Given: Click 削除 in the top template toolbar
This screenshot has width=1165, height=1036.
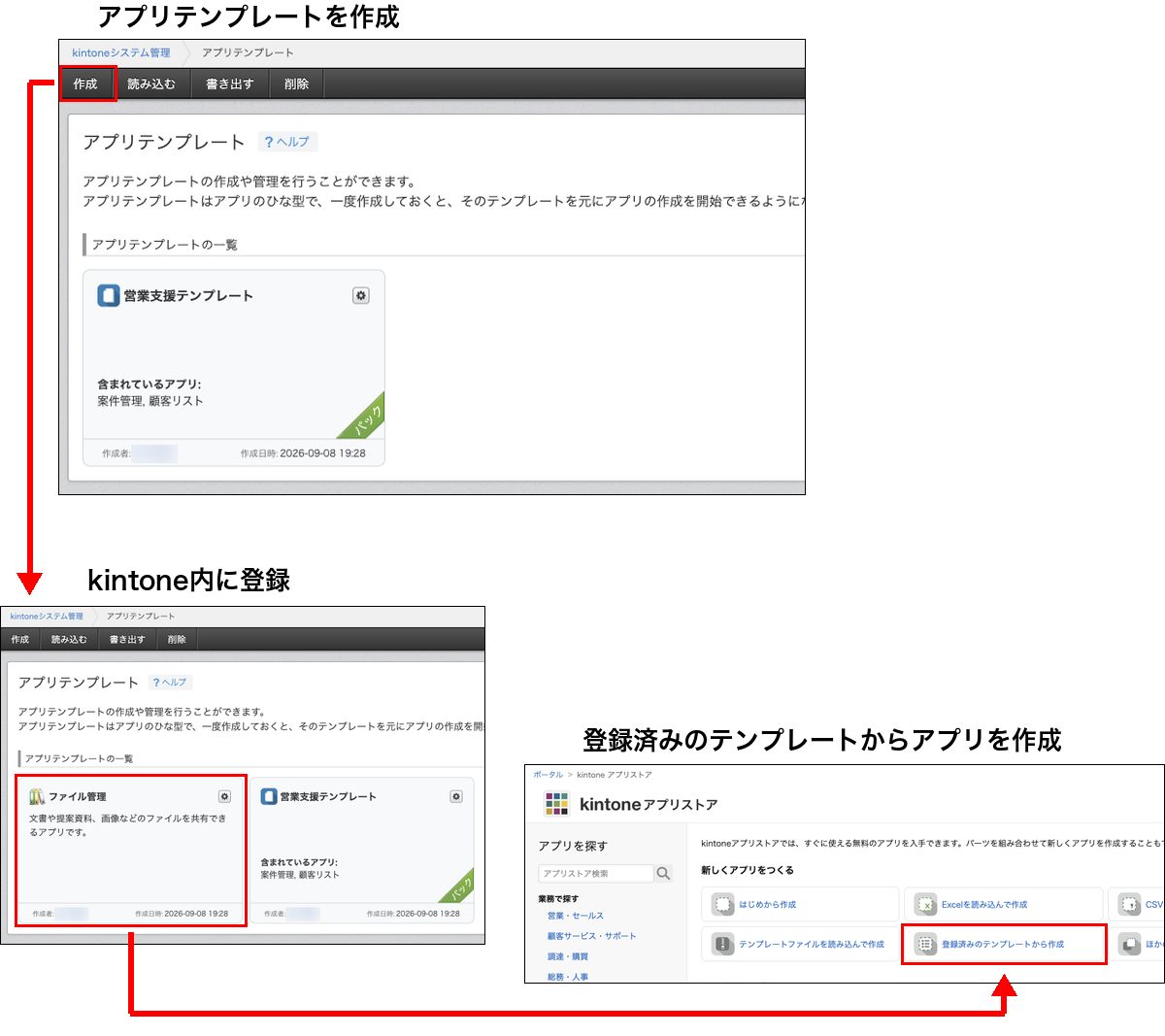Looking at the screenshot, I should pos(297,84).
